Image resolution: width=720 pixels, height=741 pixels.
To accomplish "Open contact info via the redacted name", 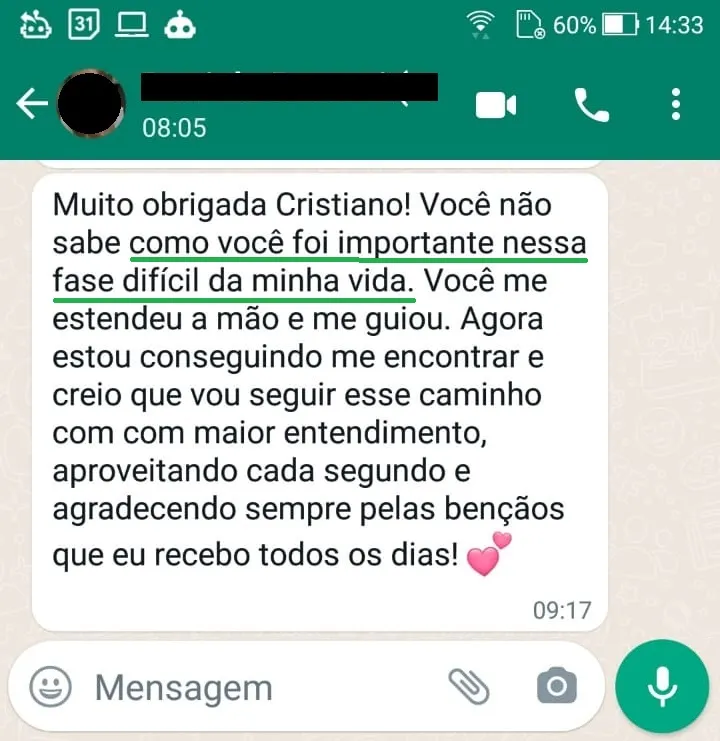I will coord(289,86).
